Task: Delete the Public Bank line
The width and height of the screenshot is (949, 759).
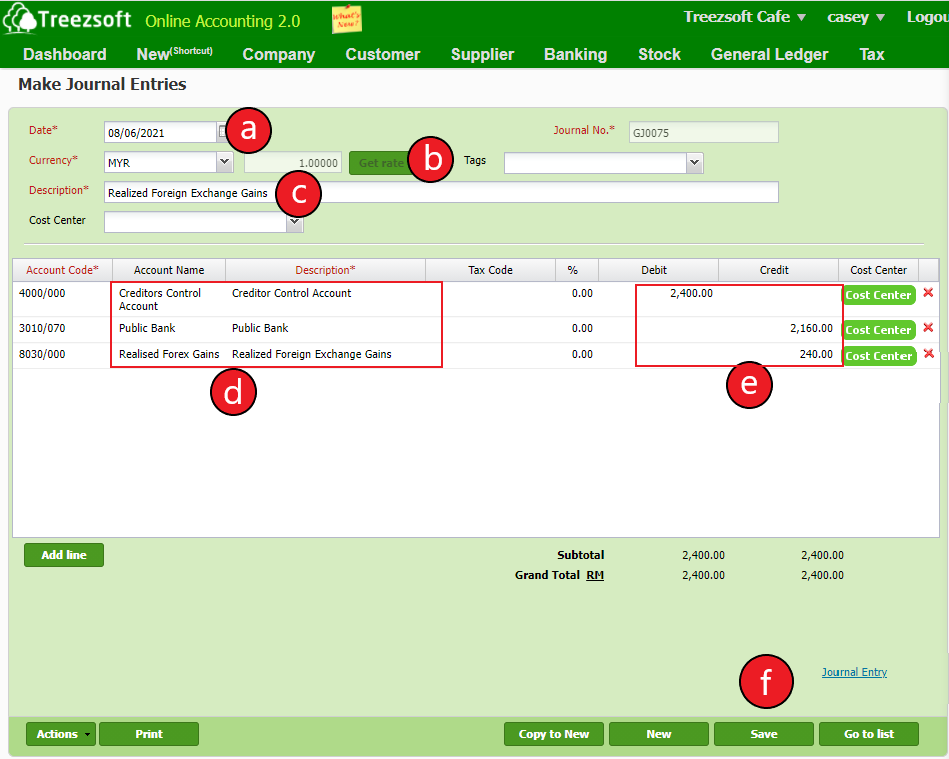Action: point(928,328)
